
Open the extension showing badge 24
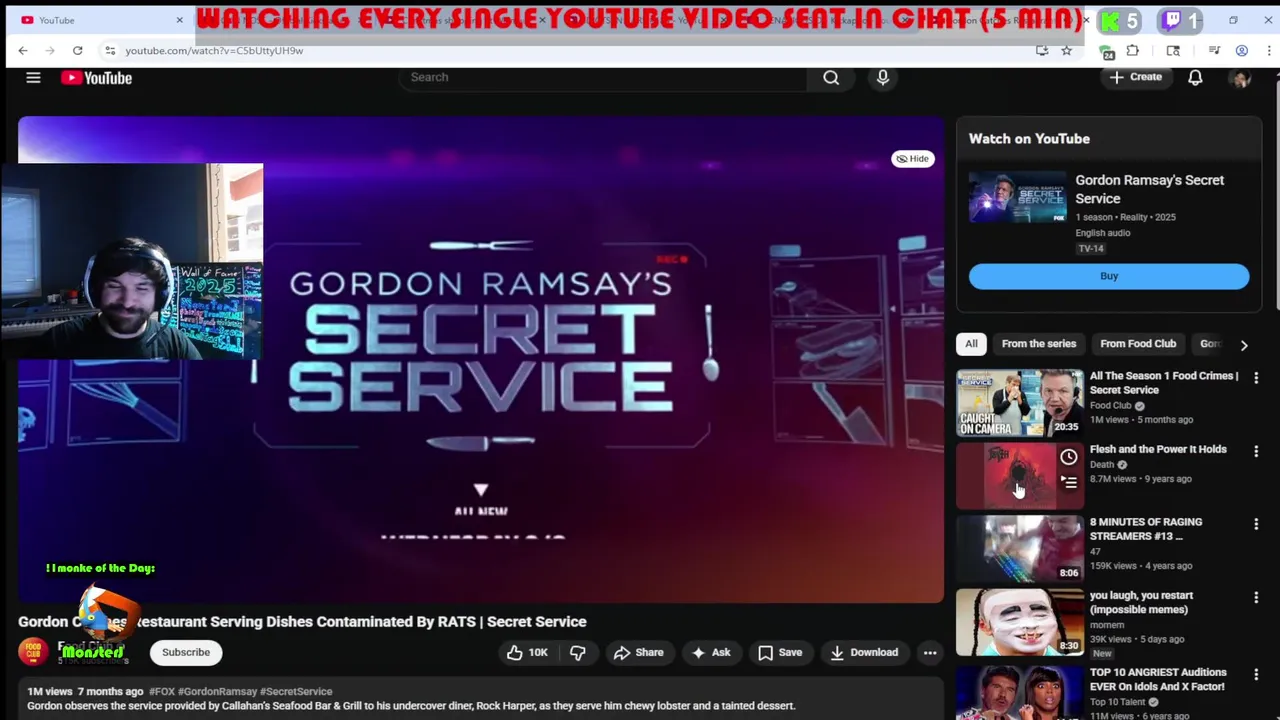[x=1107, y=51]
